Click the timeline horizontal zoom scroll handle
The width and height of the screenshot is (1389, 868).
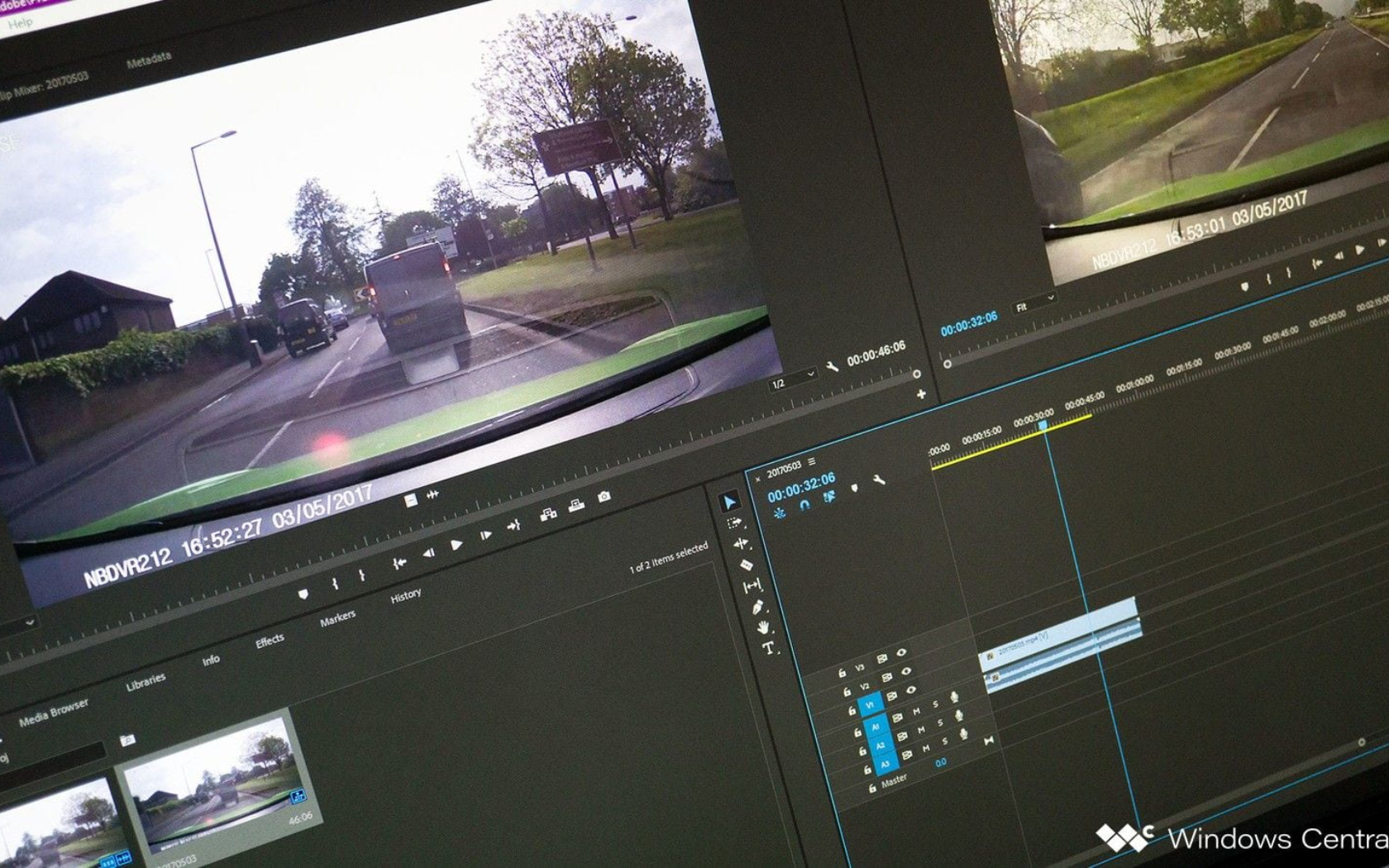pos(1361,742)
